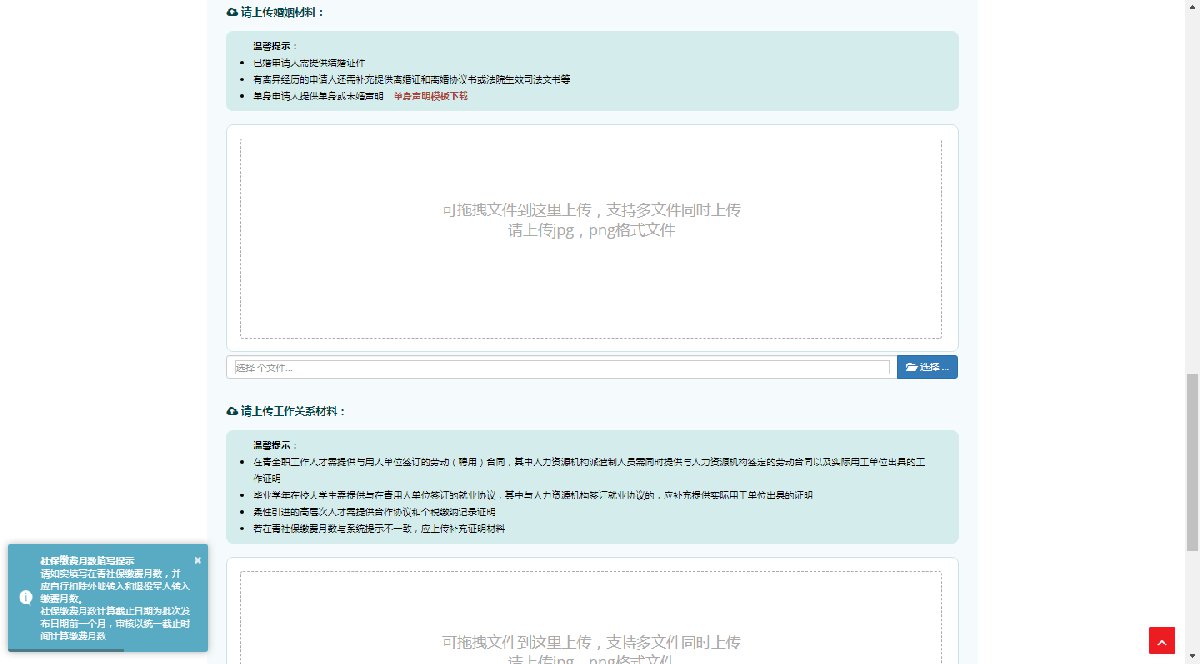
Task: Click the cloud upload icon beside 请上传婚姻材料
Action: click(x=232, y=13)
